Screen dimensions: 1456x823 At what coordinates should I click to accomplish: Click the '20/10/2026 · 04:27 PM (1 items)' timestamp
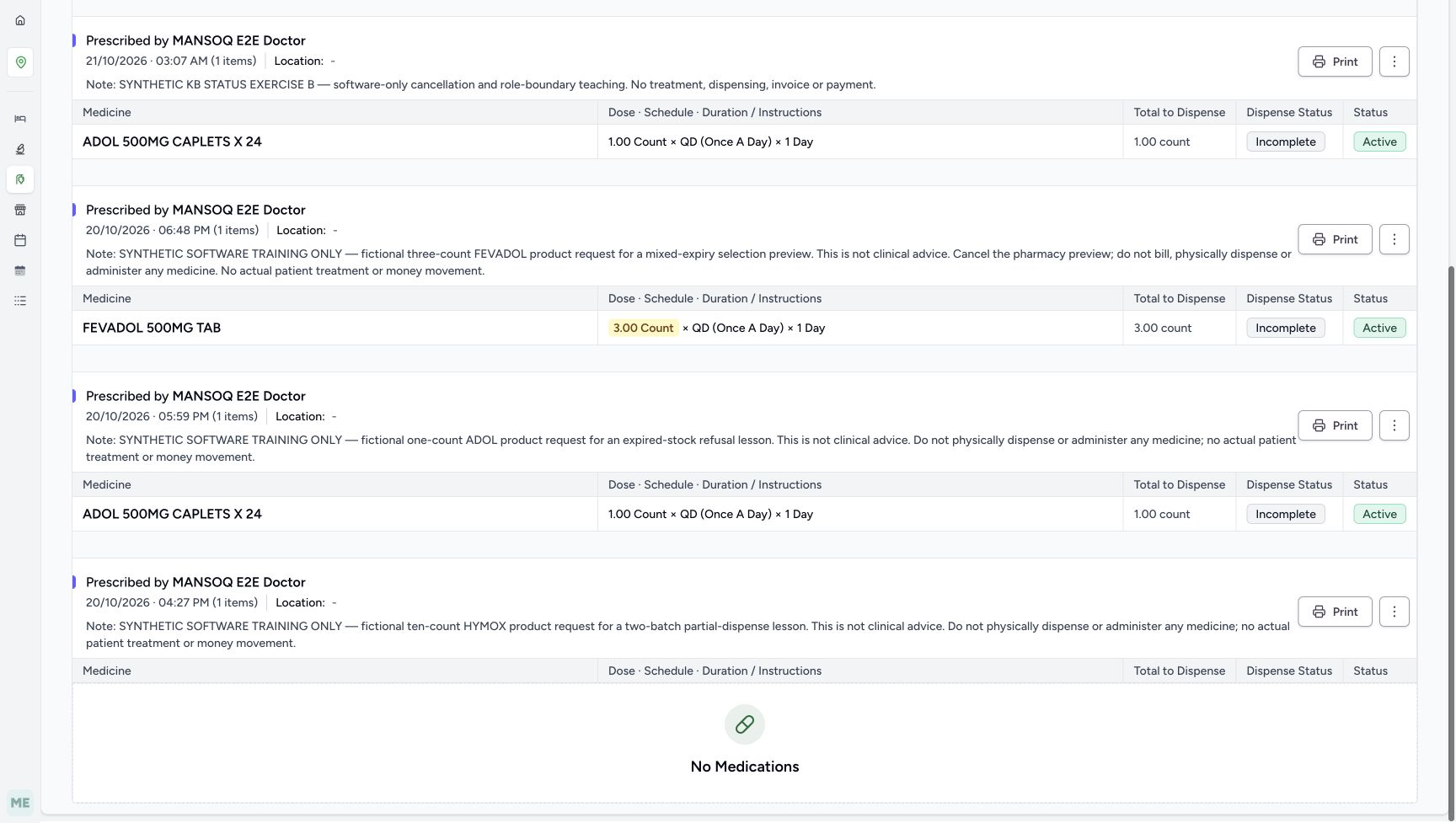click(172, 602)
